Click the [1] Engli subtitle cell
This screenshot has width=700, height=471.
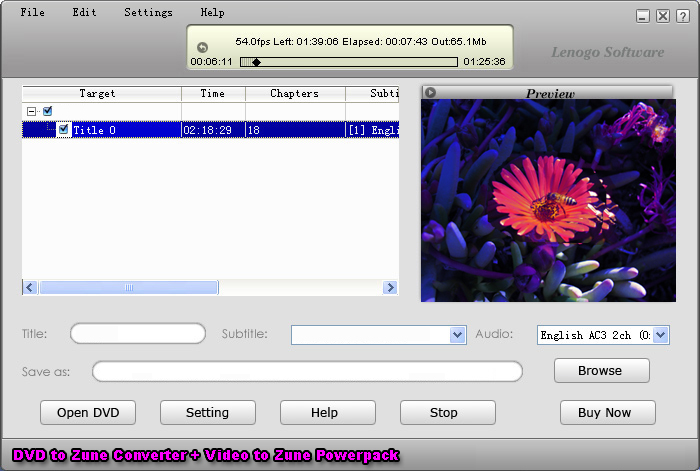click(x=372, y=130)
